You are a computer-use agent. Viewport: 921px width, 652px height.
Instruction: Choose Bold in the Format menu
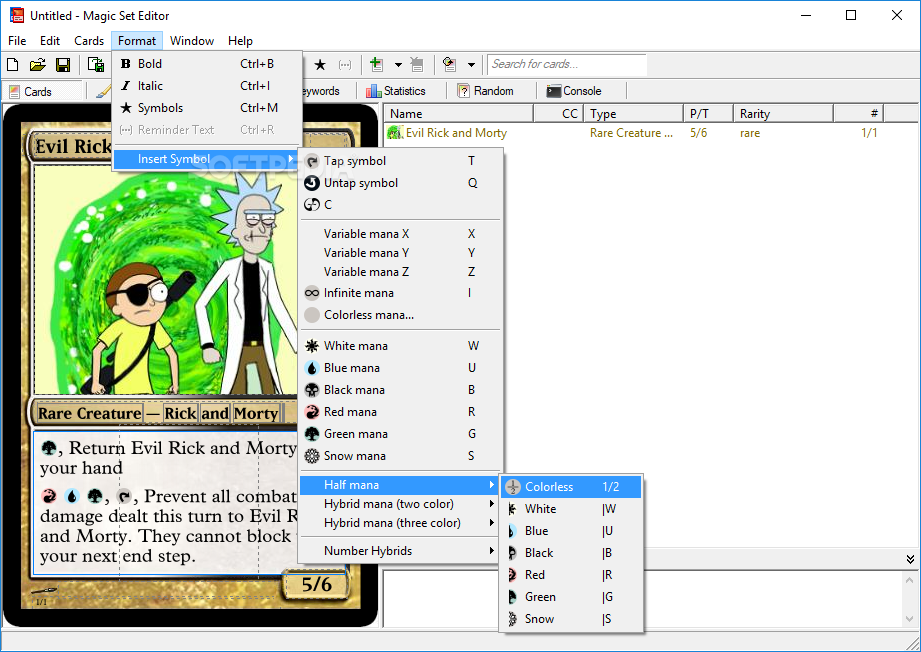(207, 63)
